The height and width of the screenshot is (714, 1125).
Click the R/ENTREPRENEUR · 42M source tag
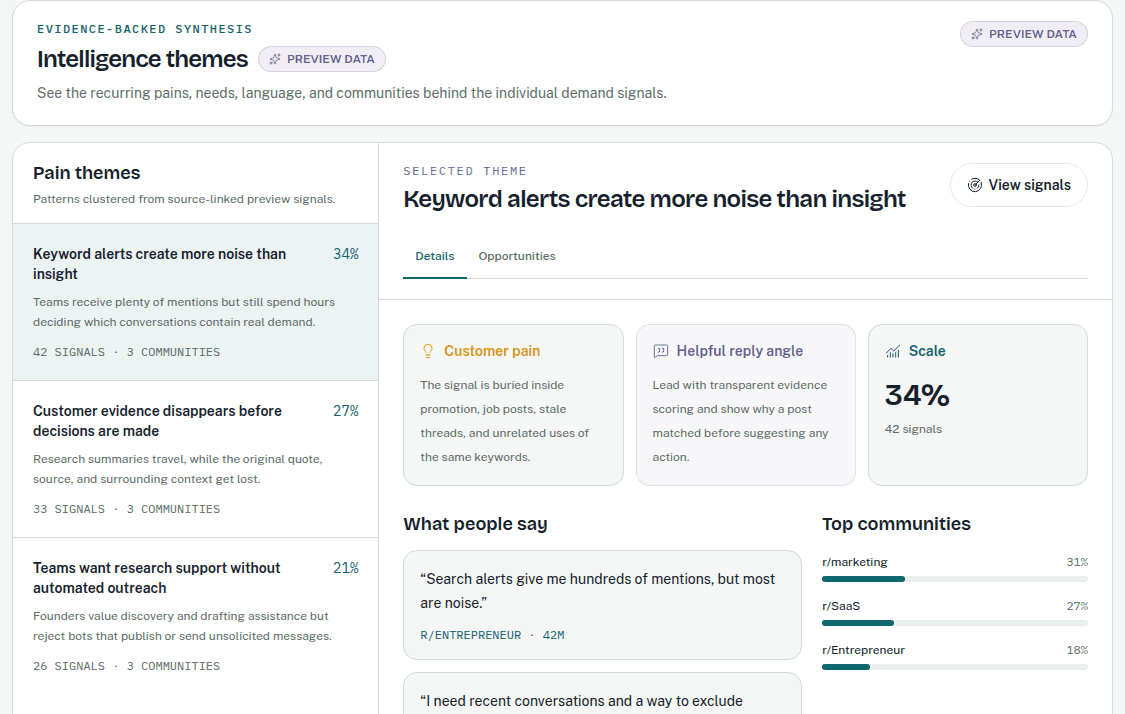(492, 635)
